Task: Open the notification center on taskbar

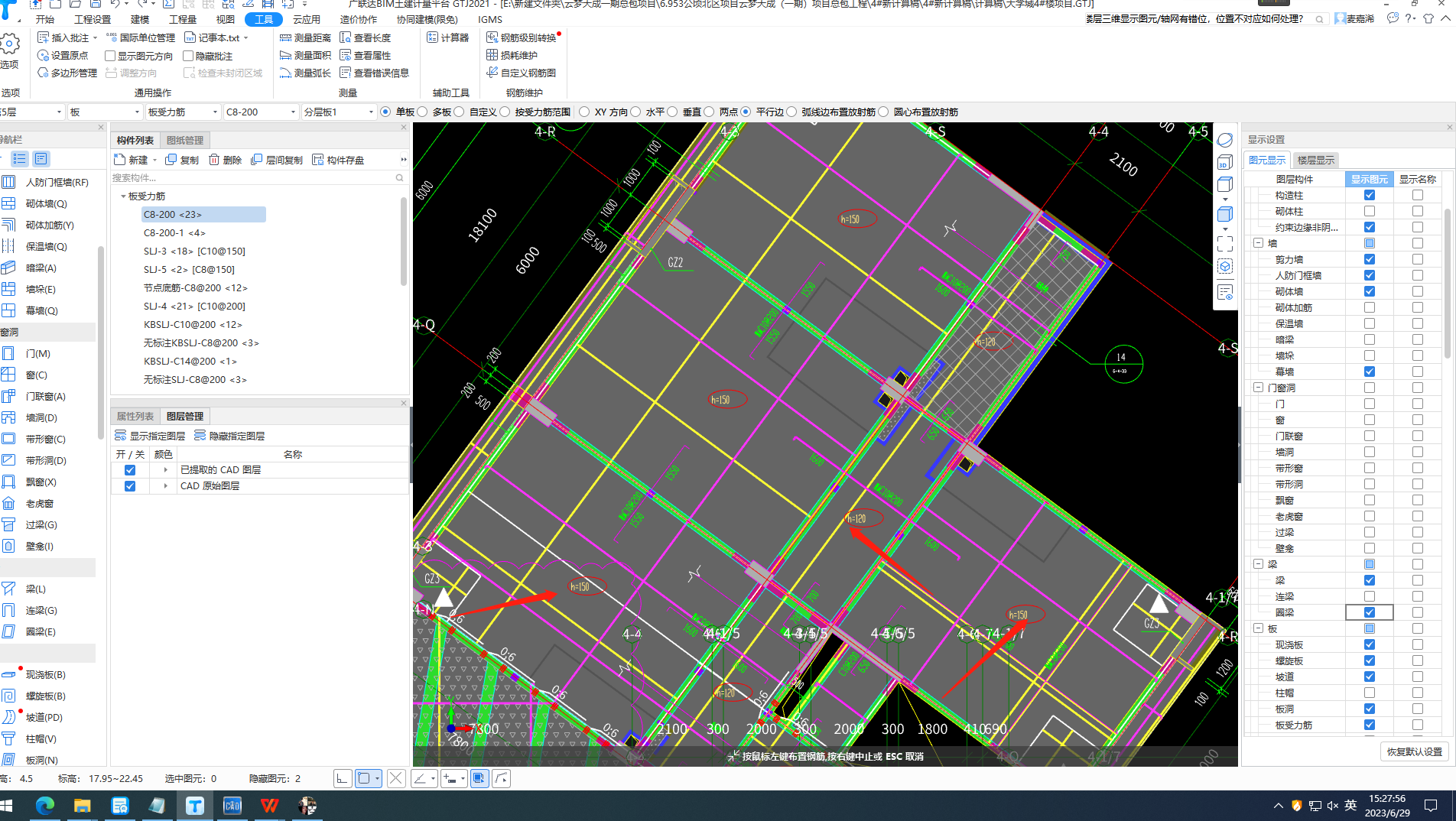Action: 1431,806
